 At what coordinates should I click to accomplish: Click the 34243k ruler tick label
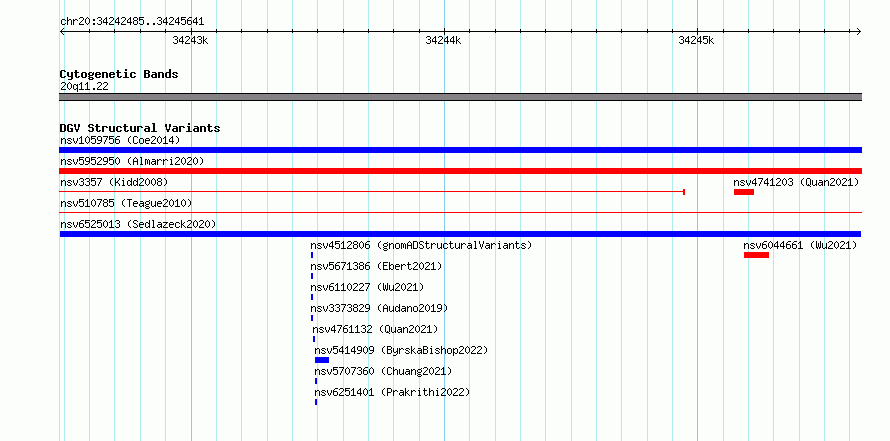click(190, 40)
